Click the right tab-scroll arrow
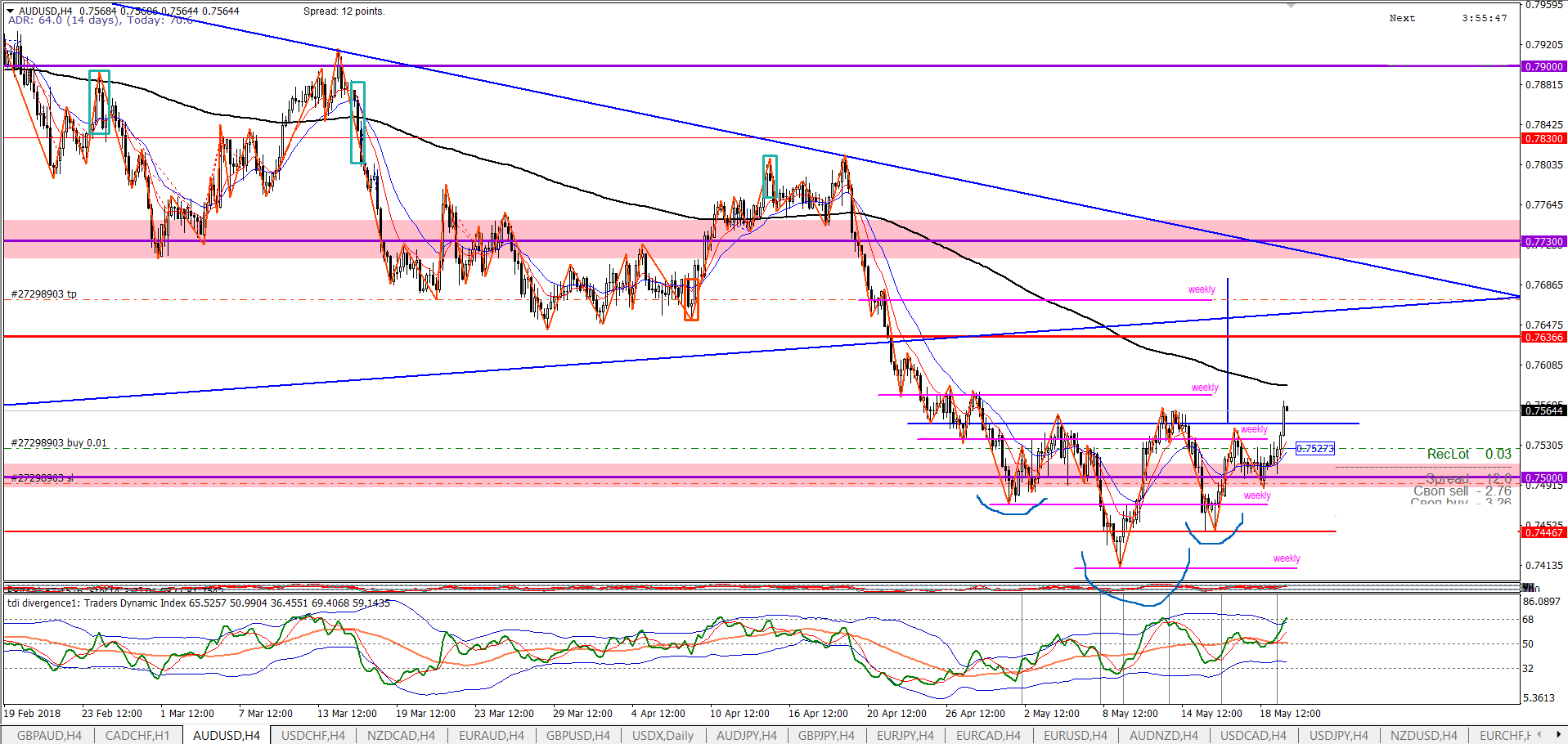Screen dimensions: 1568x744 [x=1557, y=734]
